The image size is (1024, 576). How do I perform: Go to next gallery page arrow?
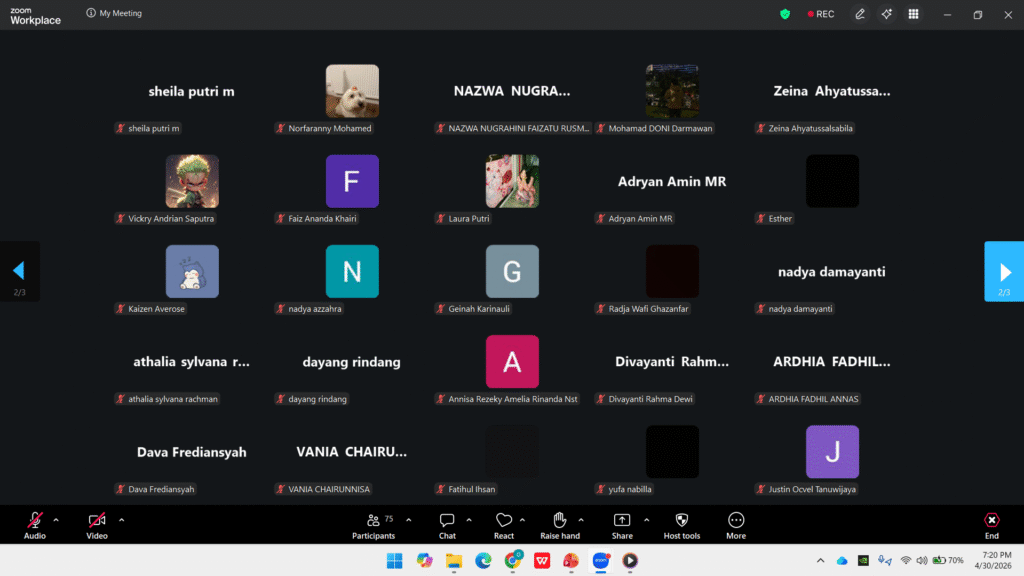(1004, 271)
